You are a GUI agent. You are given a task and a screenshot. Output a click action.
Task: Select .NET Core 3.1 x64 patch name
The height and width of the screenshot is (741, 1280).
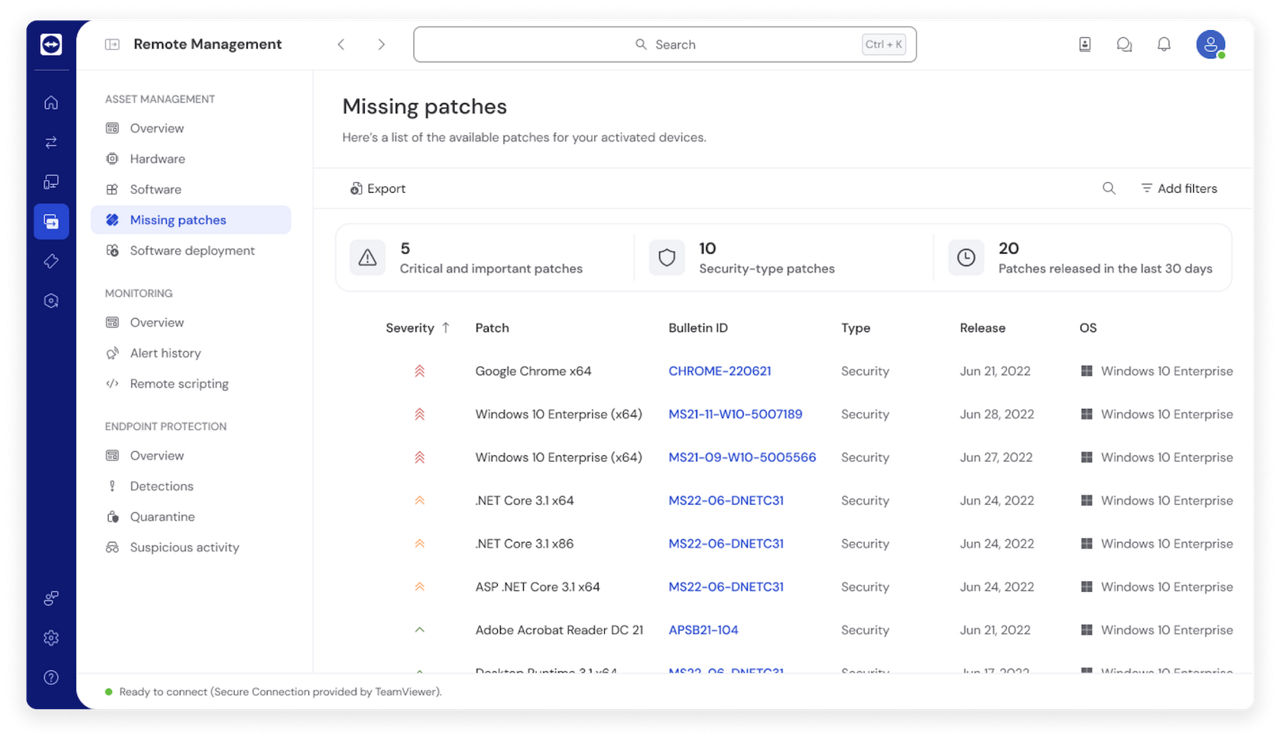(525, 500)
